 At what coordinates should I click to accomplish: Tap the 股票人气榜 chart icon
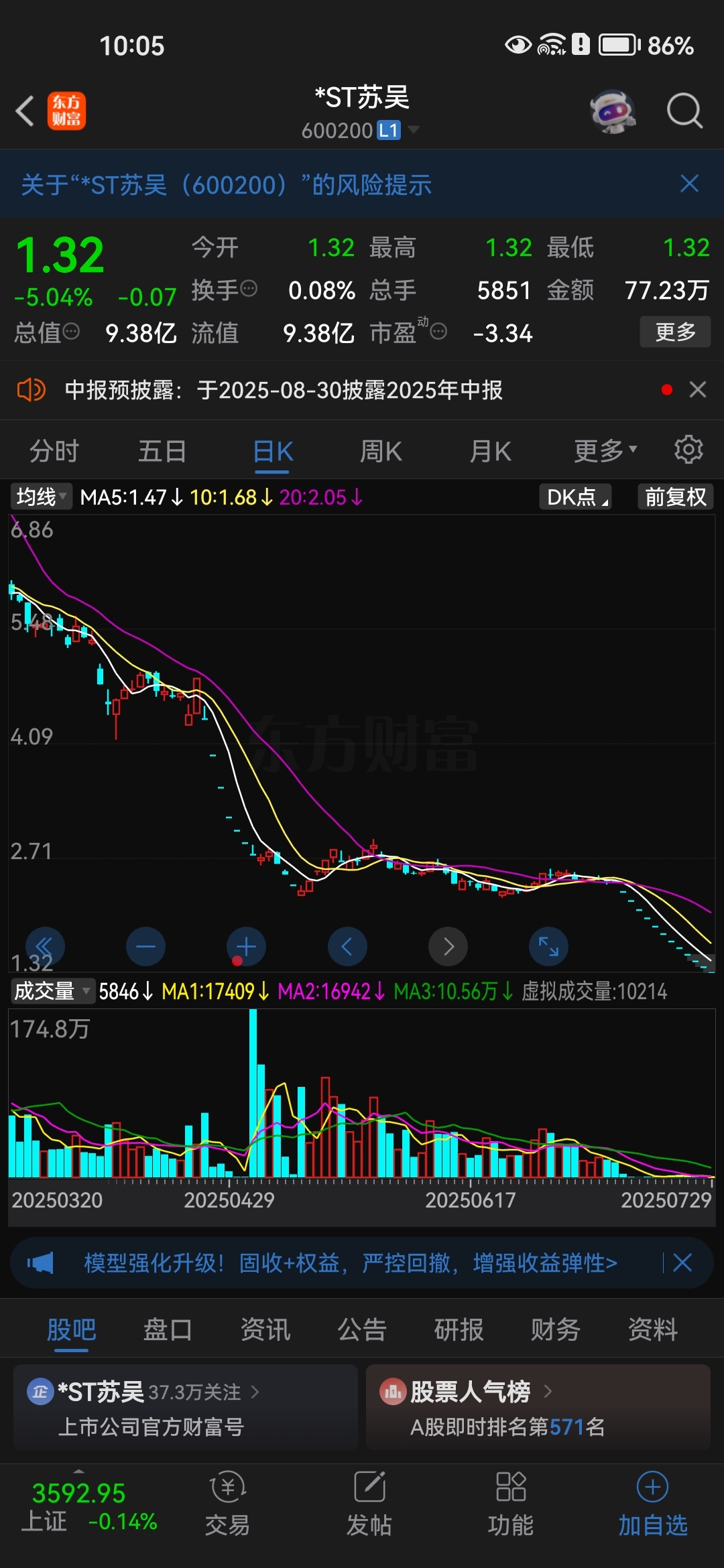393,1392
